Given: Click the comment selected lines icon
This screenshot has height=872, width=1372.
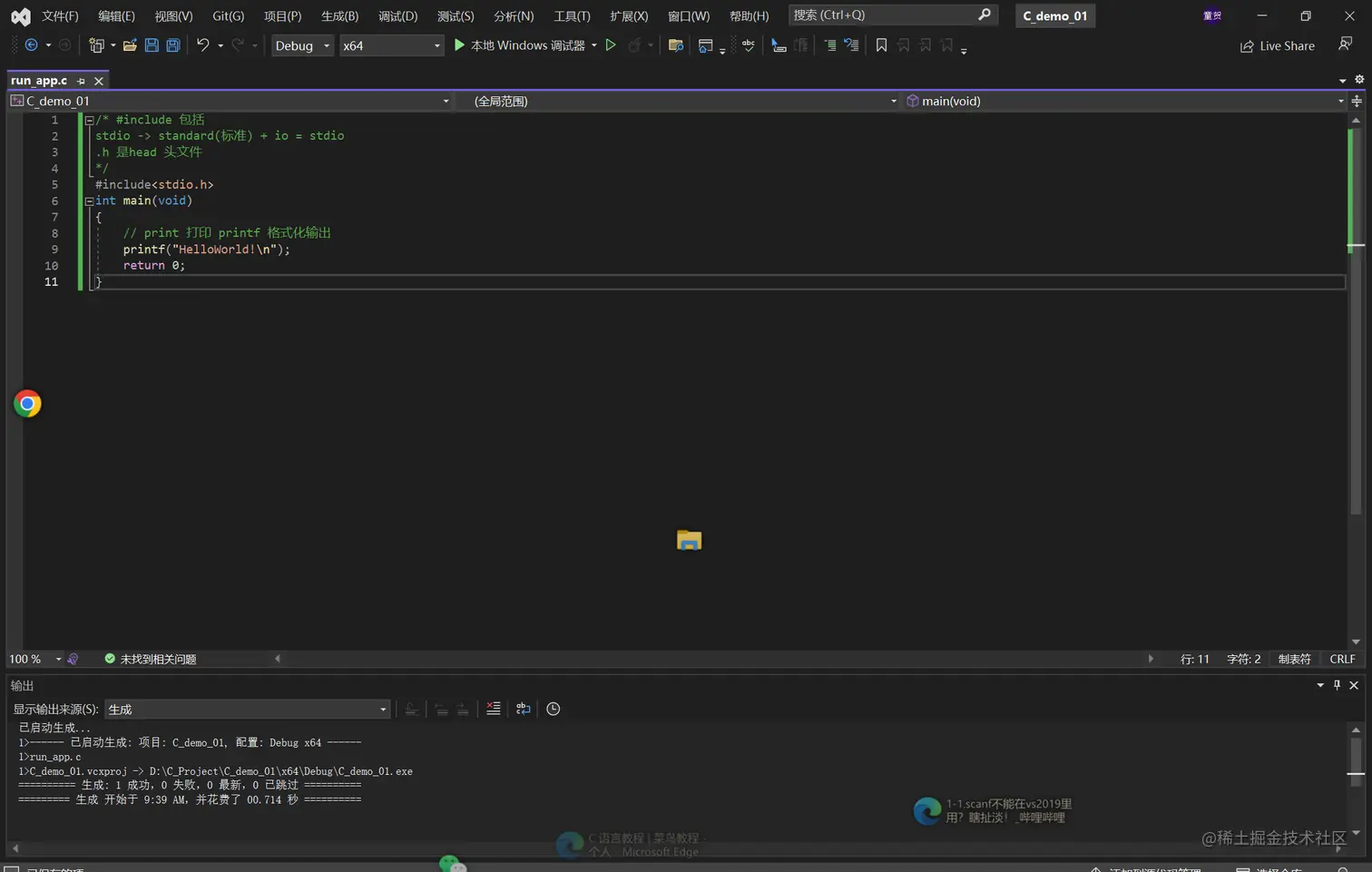Looking at the screenshot, I should click(829, 45).
